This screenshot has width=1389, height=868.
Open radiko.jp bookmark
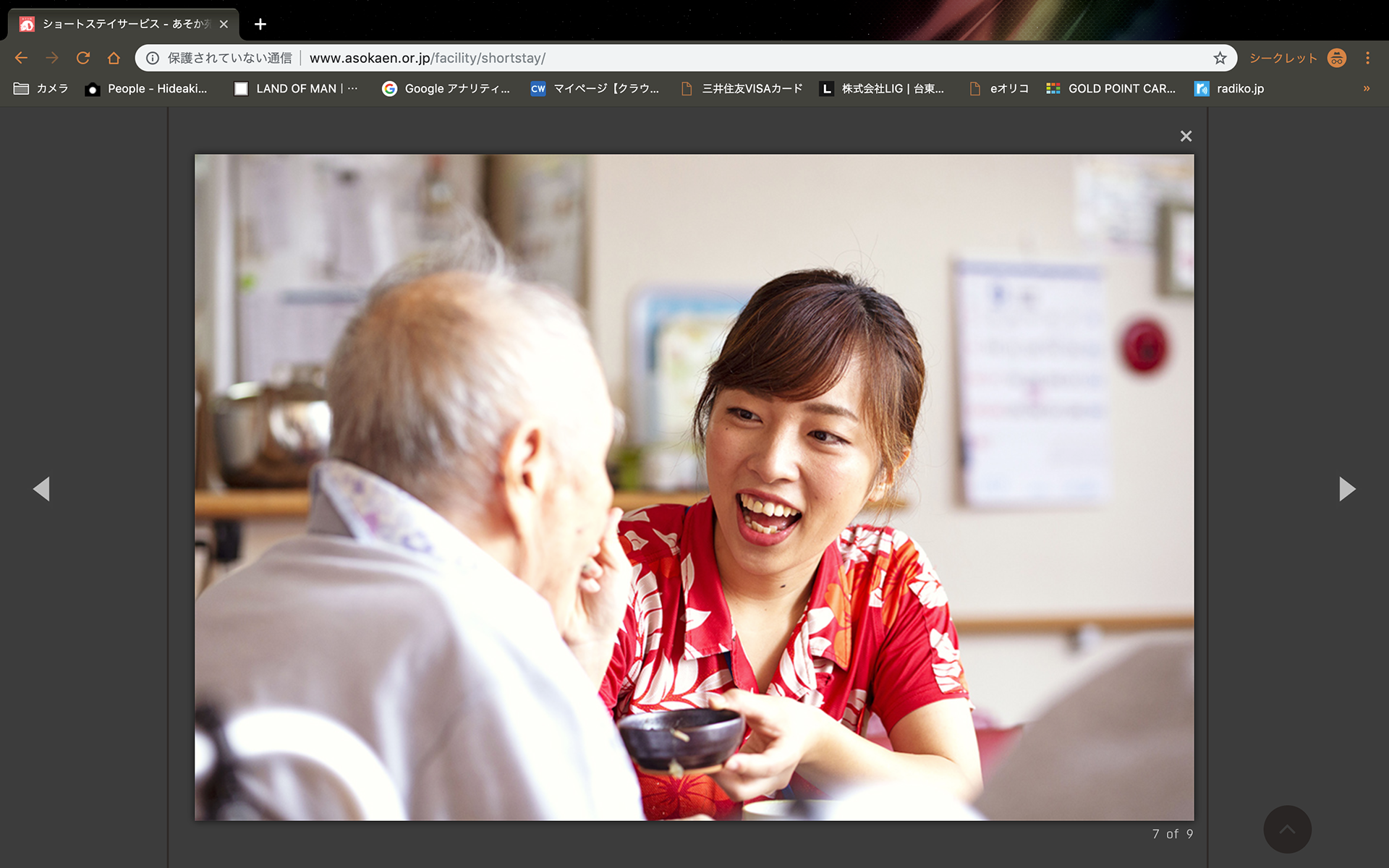[1229, 88]
